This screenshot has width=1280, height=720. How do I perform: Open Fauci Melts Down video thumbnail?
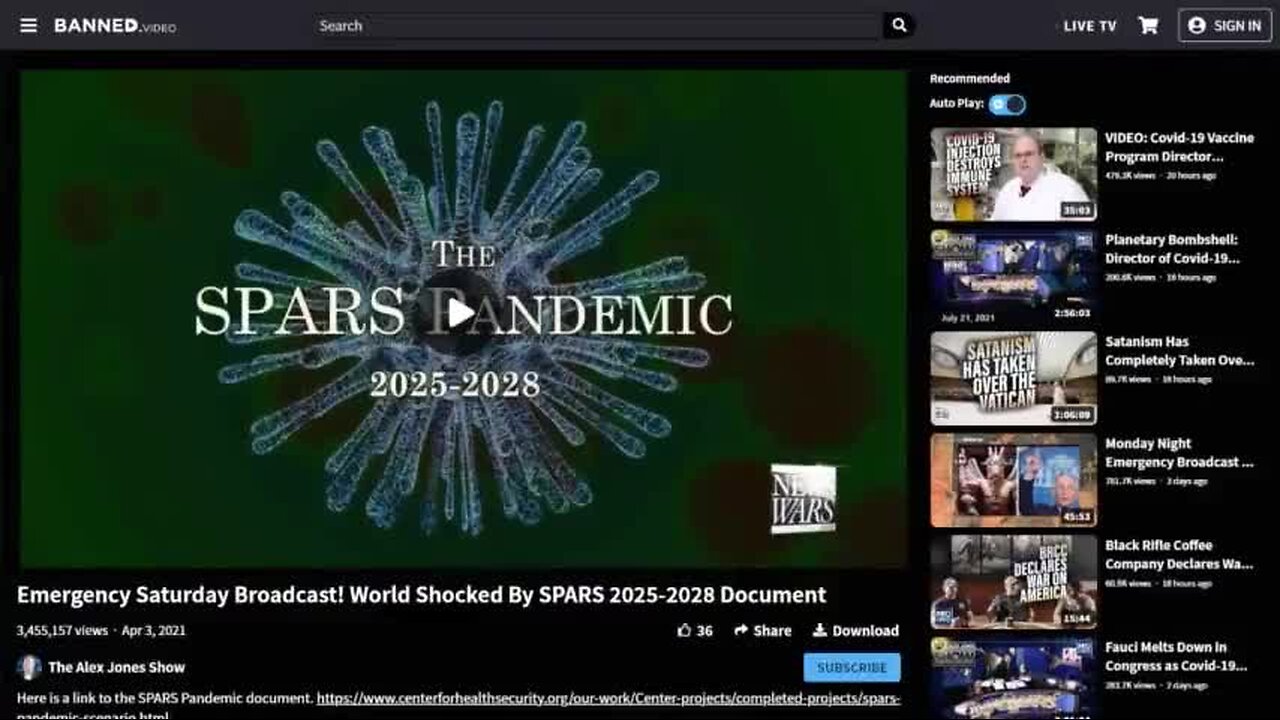coord(1013,678)
